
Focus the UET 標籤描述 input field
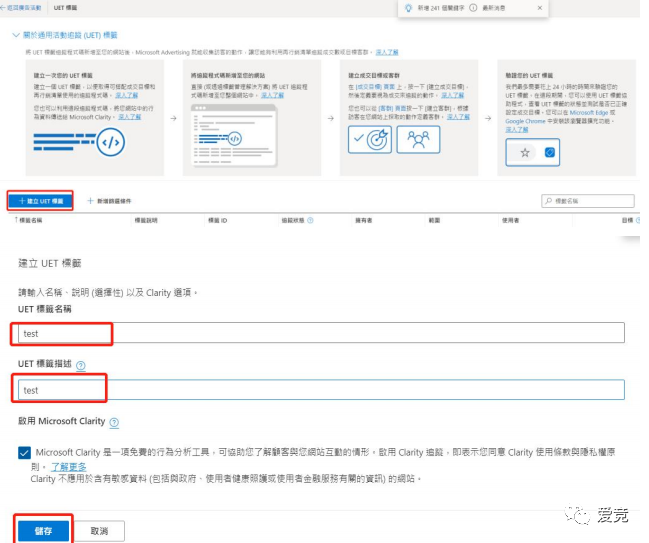pyautogui.click(x=321, y=390)
